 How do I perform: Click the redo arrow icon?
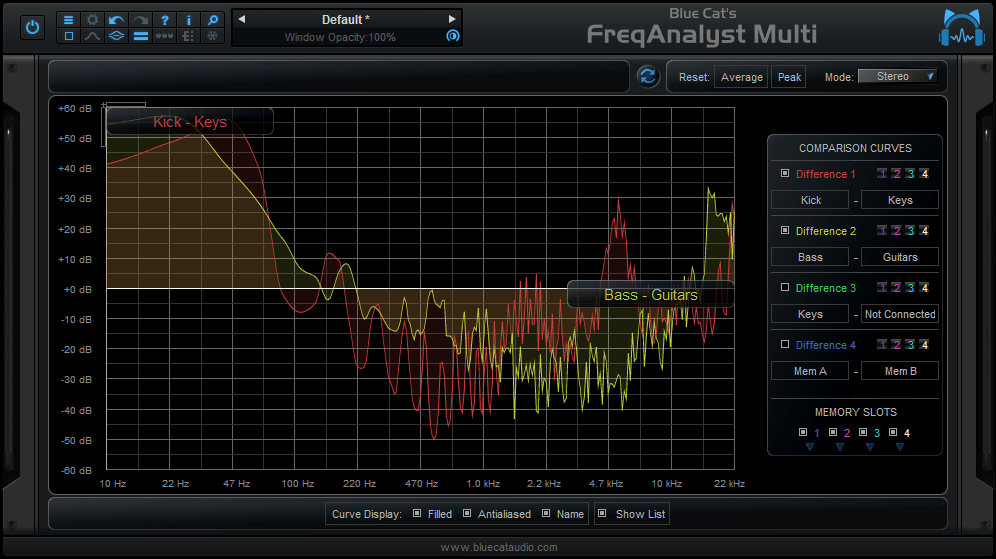(140, 20)
